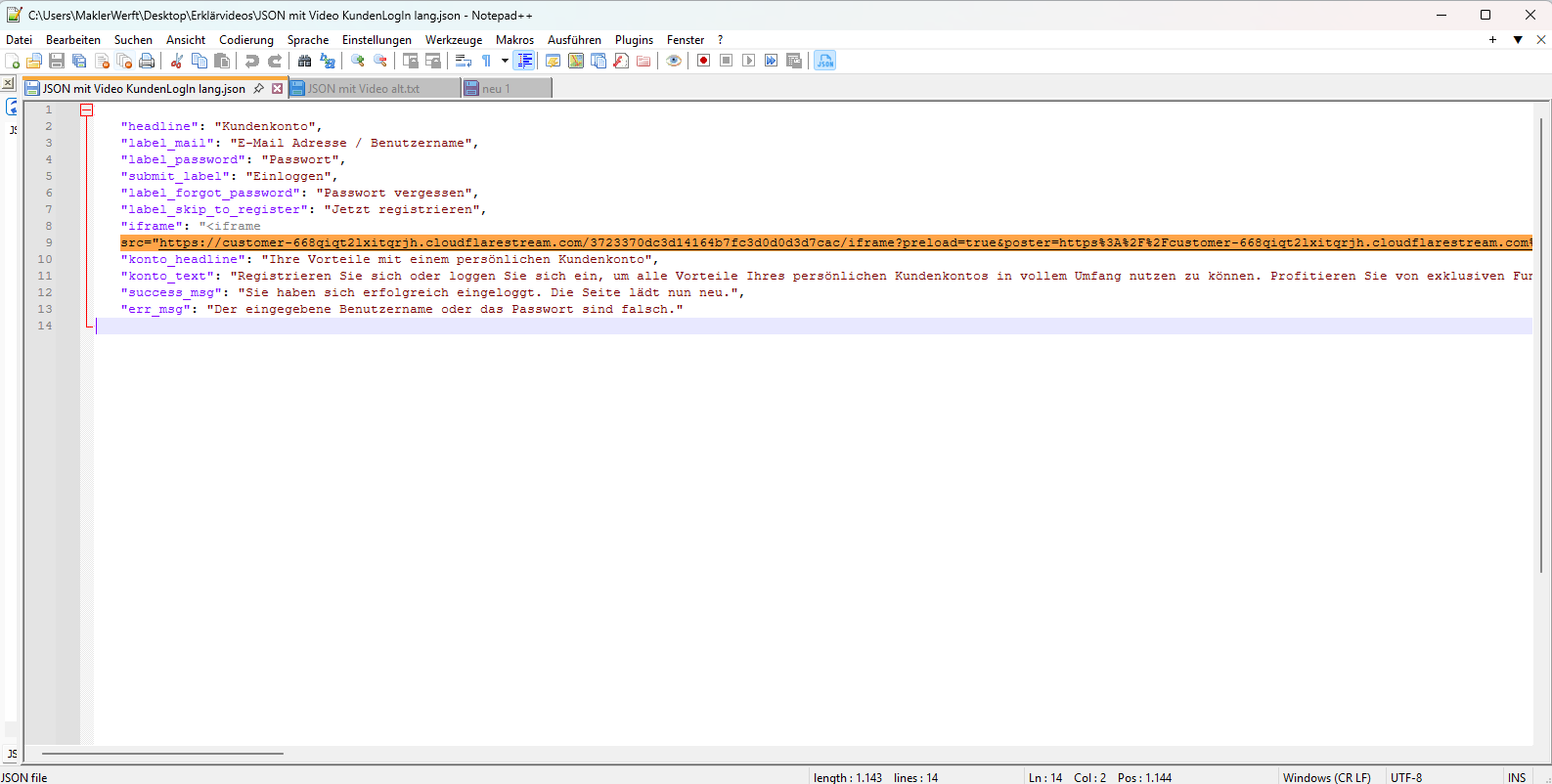Viewport: 1552px width, 784px height.
Task: Stop macro recording
Action: click(x=726, y=61)
